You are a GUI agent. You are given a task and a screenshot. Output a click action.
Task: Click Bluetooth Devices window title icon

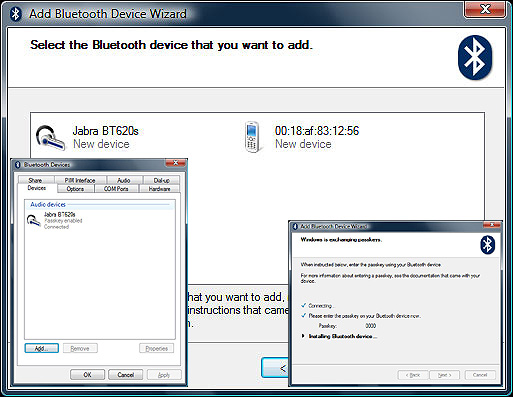click(18, 165)
